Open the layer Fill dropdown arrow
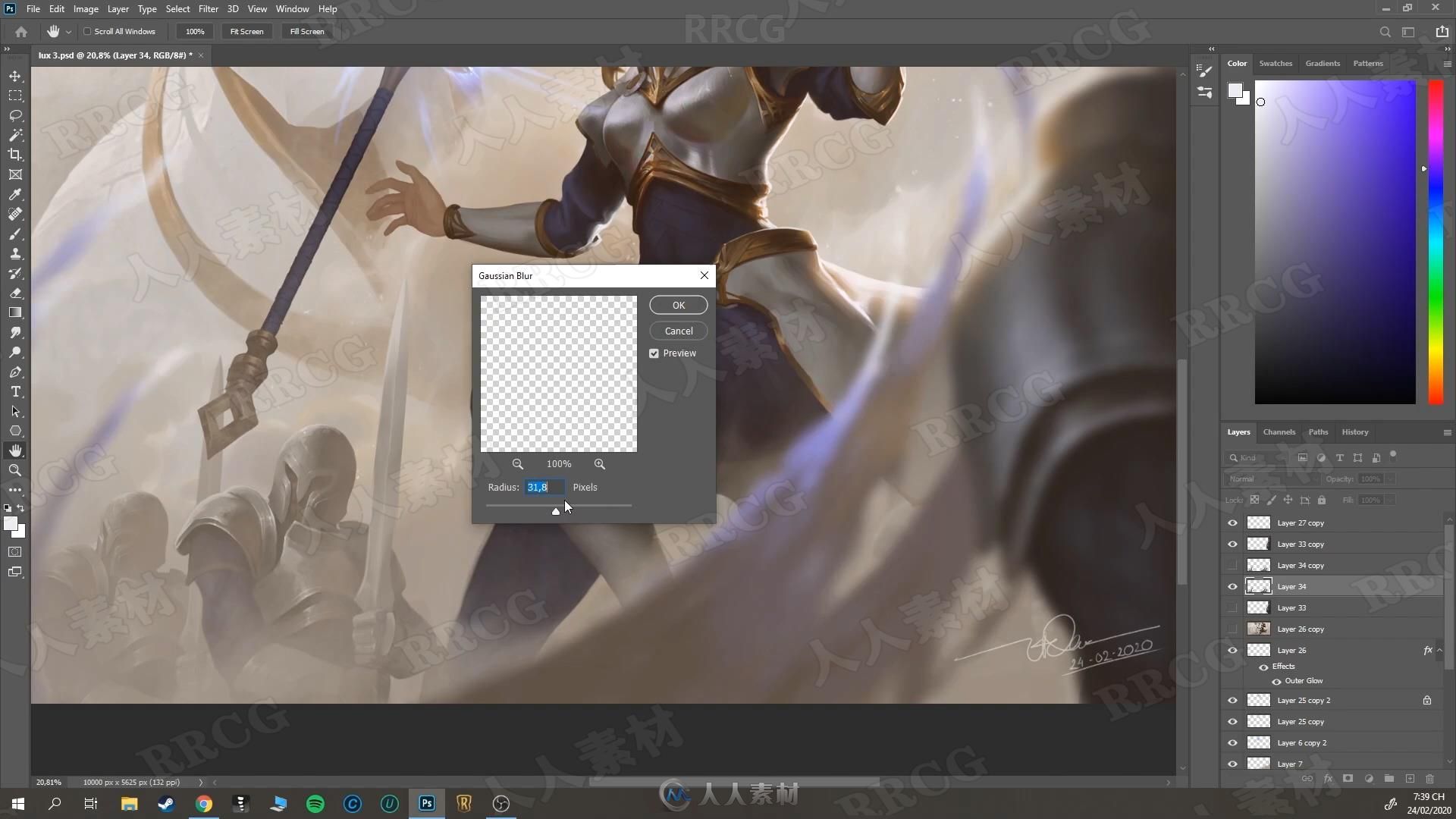Viewport: 1456px width, 819px height. tap(1390, 500)
